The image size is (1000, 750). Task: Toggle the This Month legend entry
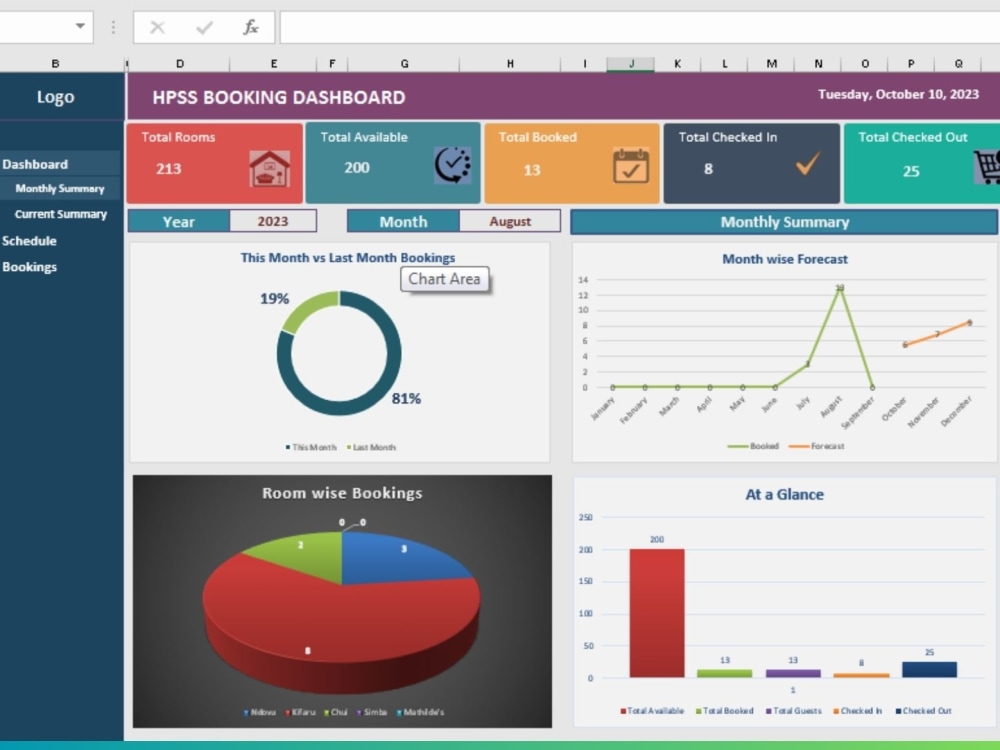tap(312, 447)
